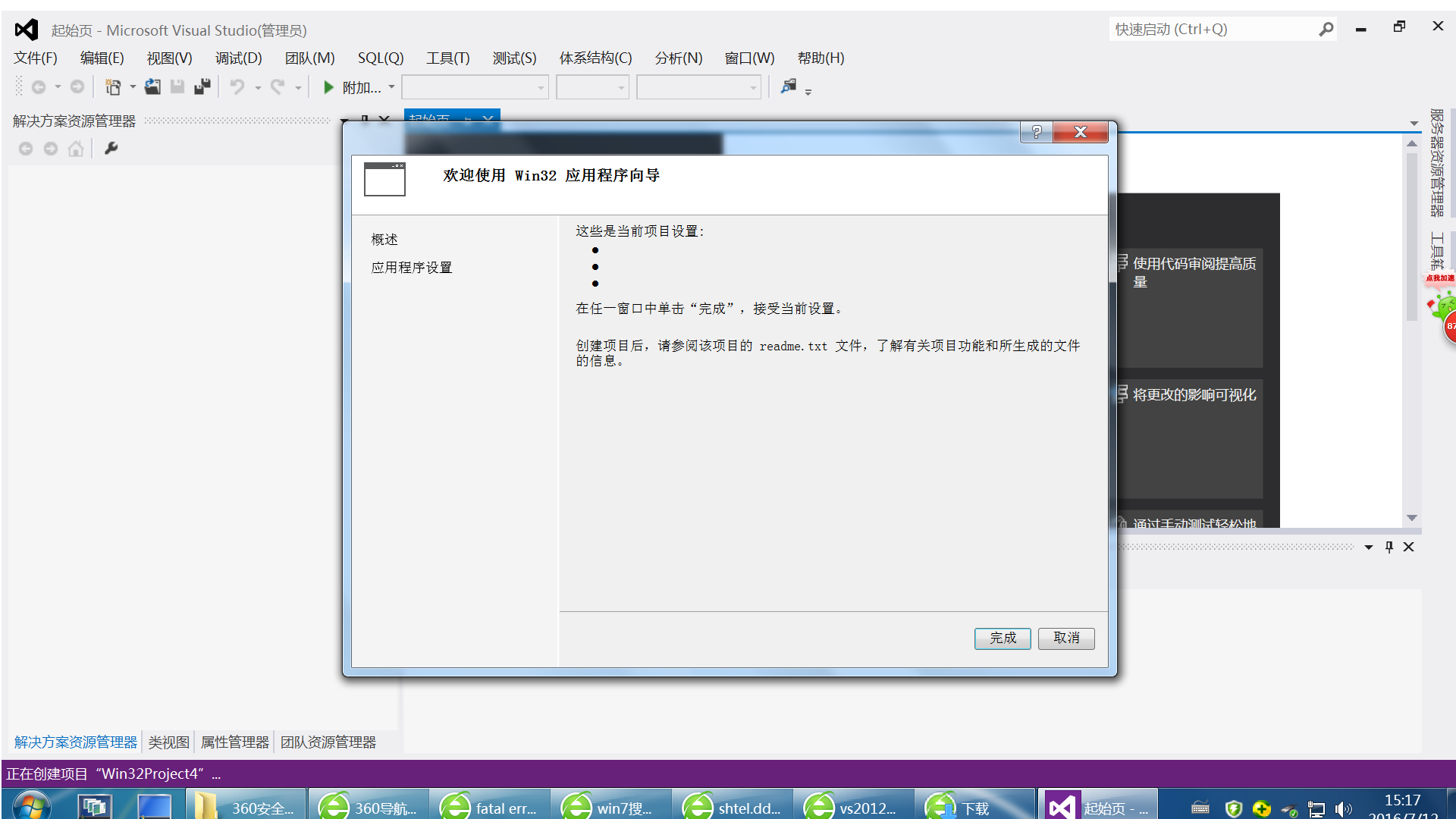1456x819 pixels.
Task: Click the Solution Explorer wrench properties icon
Action: pos(111,149)
